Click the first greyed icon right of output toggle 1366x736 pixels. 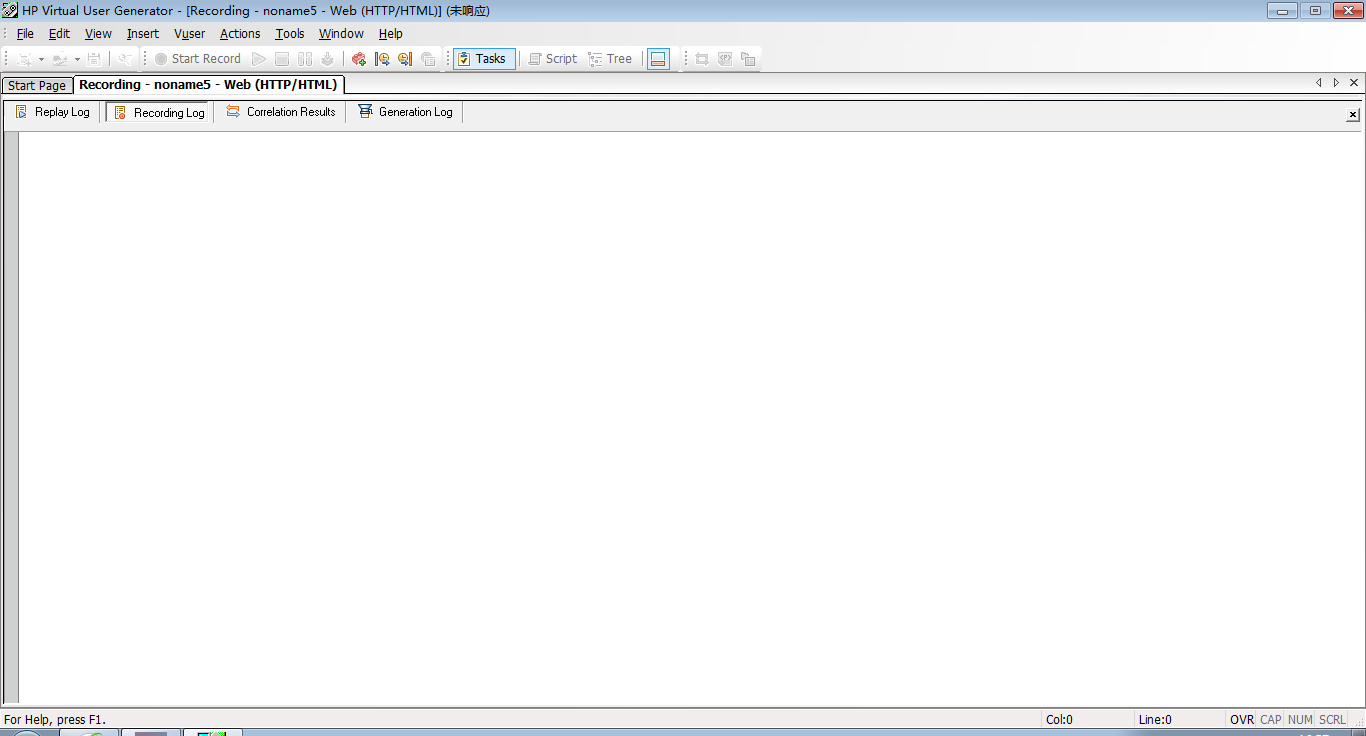tap(702, 59)
